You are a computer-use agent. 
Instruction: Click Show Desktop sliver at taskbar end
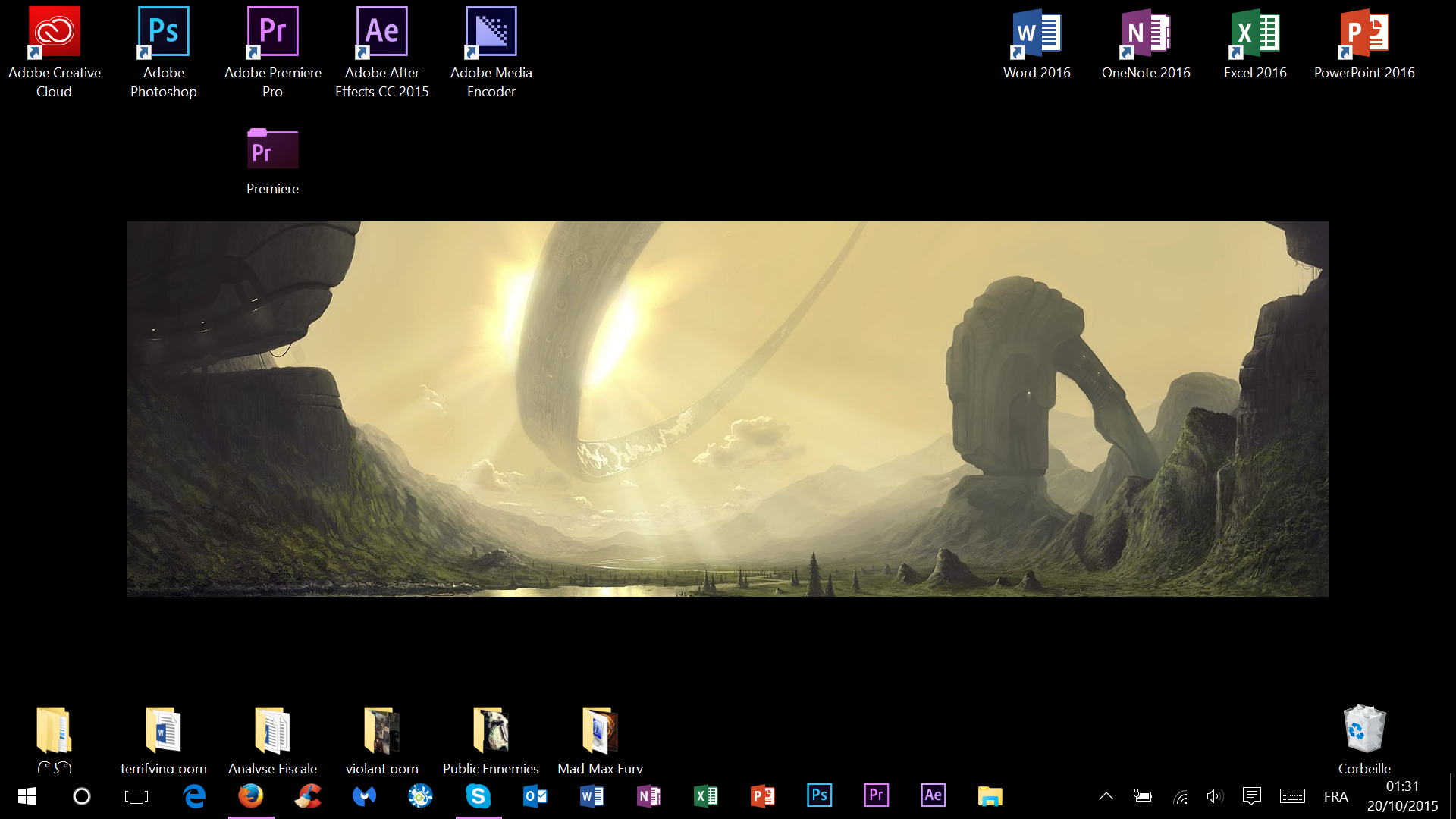1452,796
